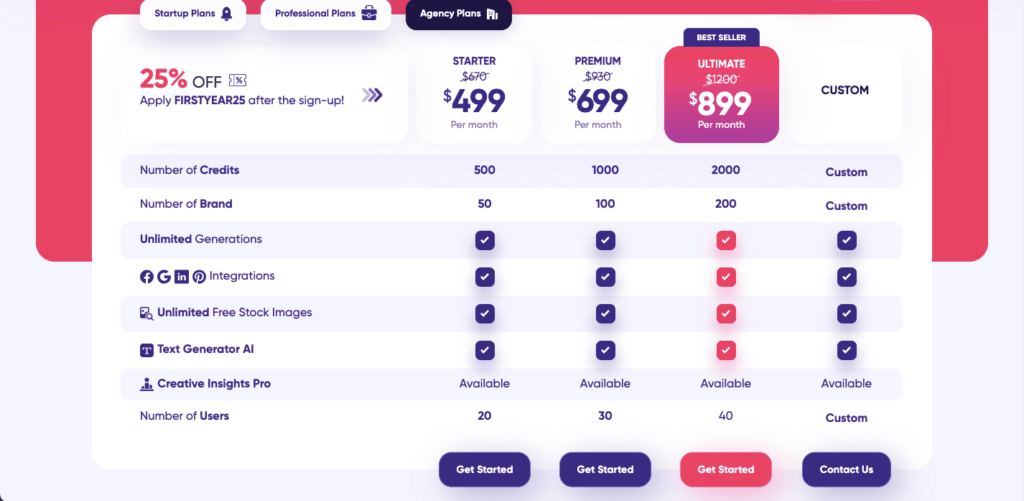Image resolution: width=1024 pixels, height=501 pixels.
Task: Toggle Custom plan Text Generator AI checkbox
Action: pyautogui.click(x=846, y=350)
